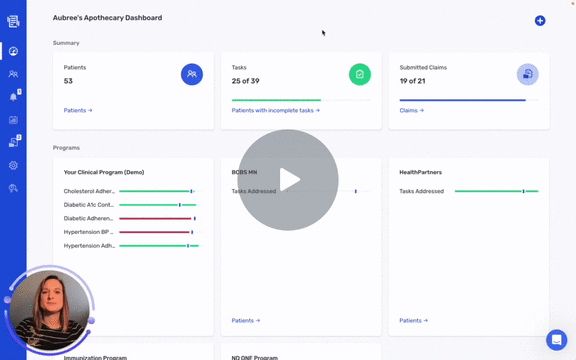This screenshot has width=576, height=360.
Task: Open the Claims link
Action: [411, 110]
